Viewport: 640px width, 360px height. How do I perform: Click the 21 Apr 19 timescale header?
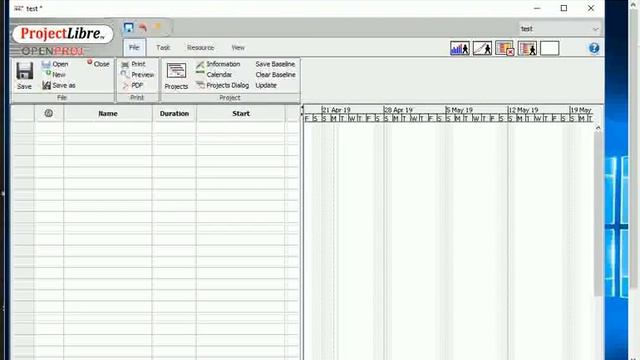click(x=336, y=110)
